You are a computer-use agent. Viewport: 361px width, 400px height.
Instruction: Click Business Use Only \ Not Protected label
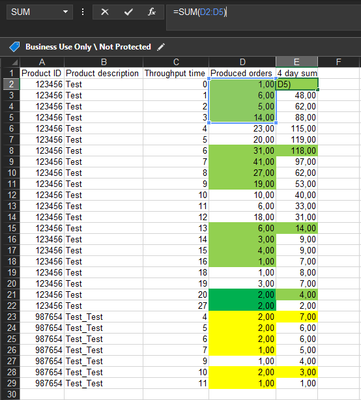tap(88, 47)
